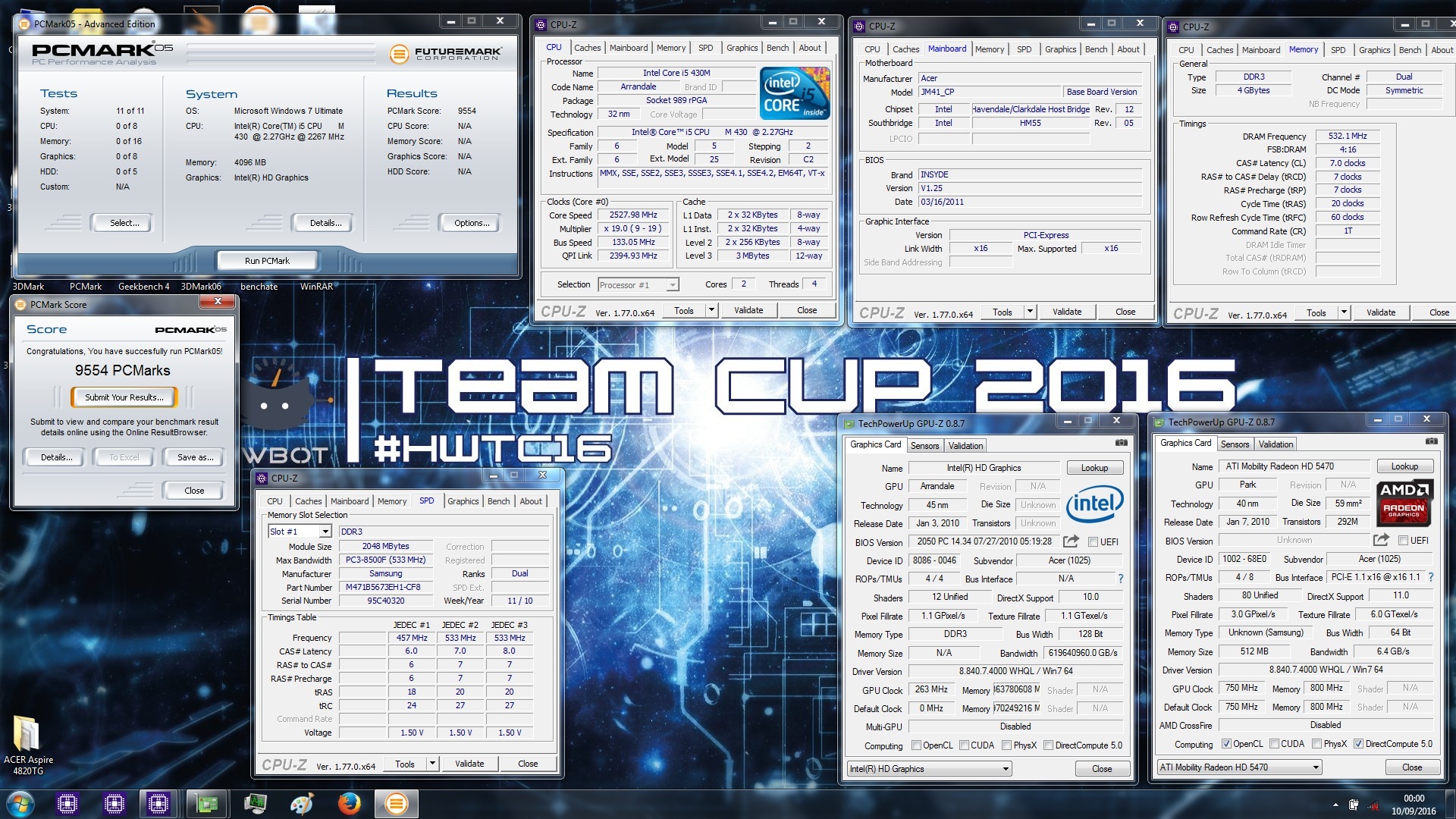
Task: Open Processor #1 selection dropdown in CPU-Z
Action: point(638,285)
